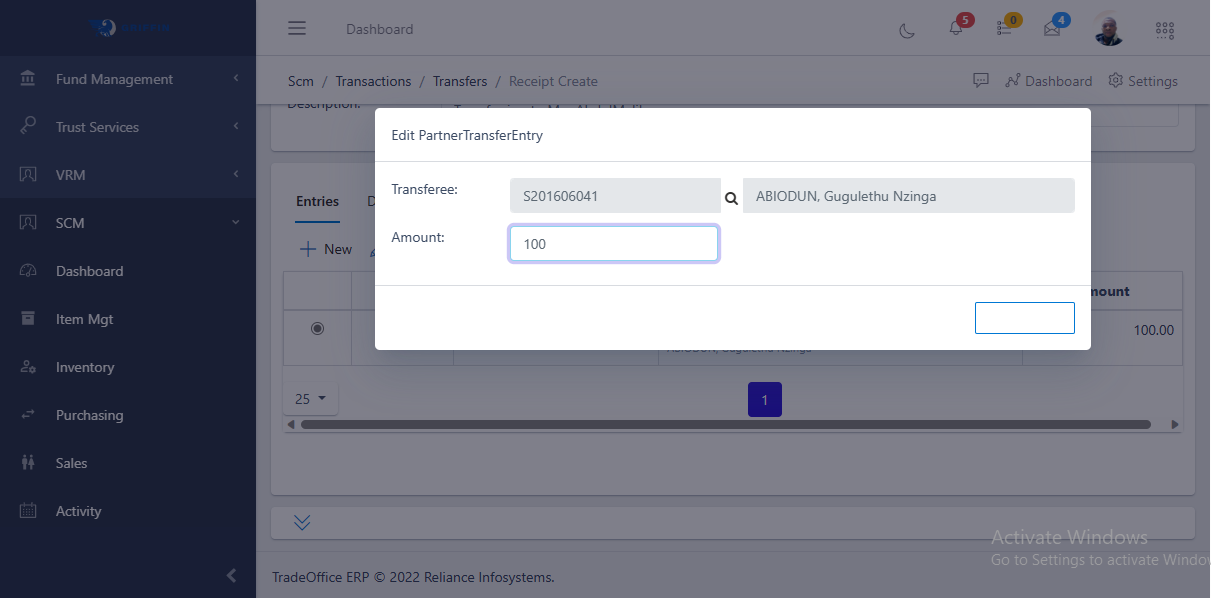Search transferee with magnifier icon
Viewport: 1211px width, 598px height.
coord(731,197)
